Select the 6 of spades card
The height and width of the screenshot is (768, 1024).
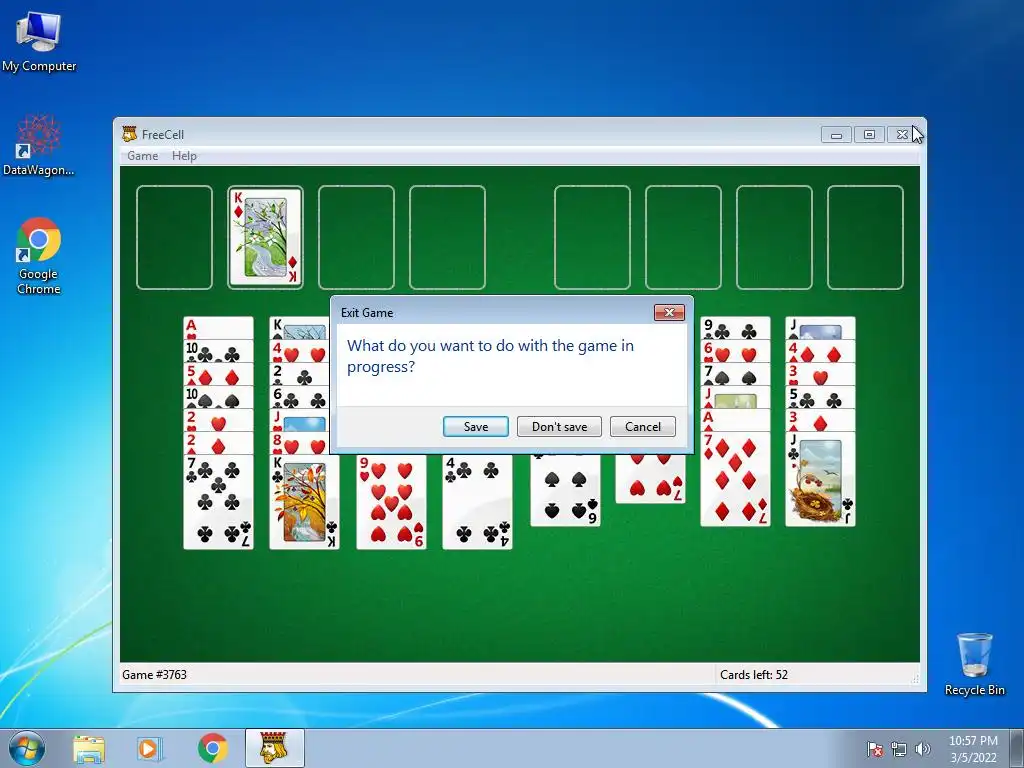point(566,490)
